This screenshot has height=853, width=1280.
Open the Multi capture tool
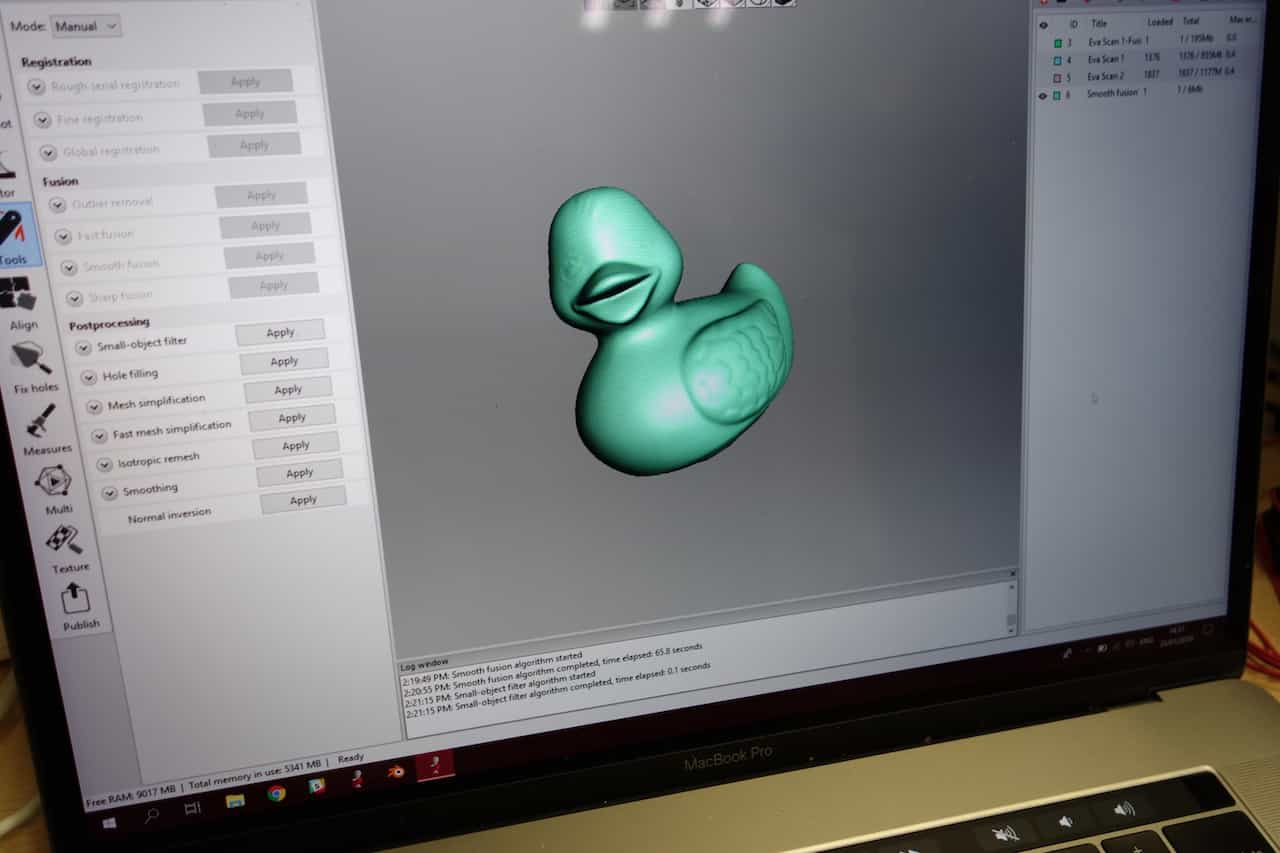(56, 489)
